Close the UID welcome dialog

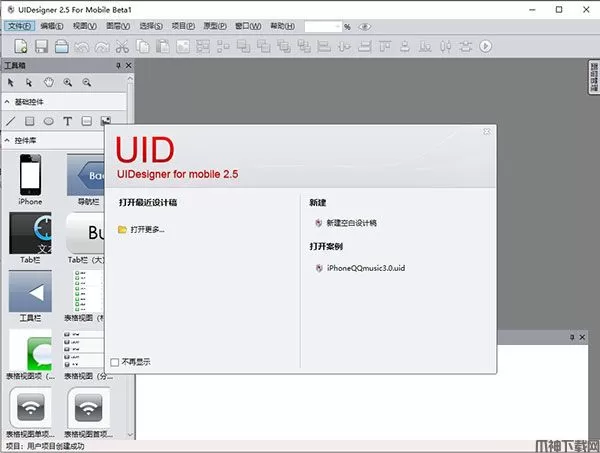tap(487, 132)
